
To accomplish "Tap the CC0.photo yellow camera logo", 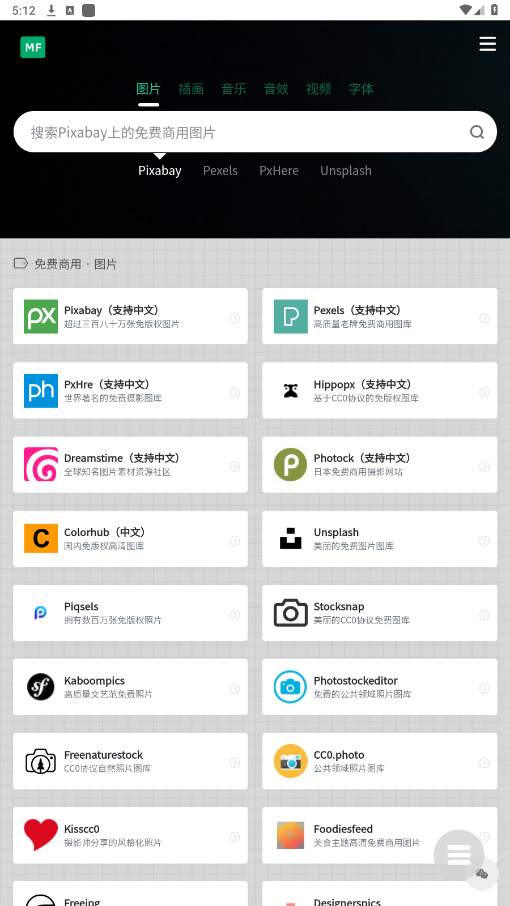I will tap(291, 761).
